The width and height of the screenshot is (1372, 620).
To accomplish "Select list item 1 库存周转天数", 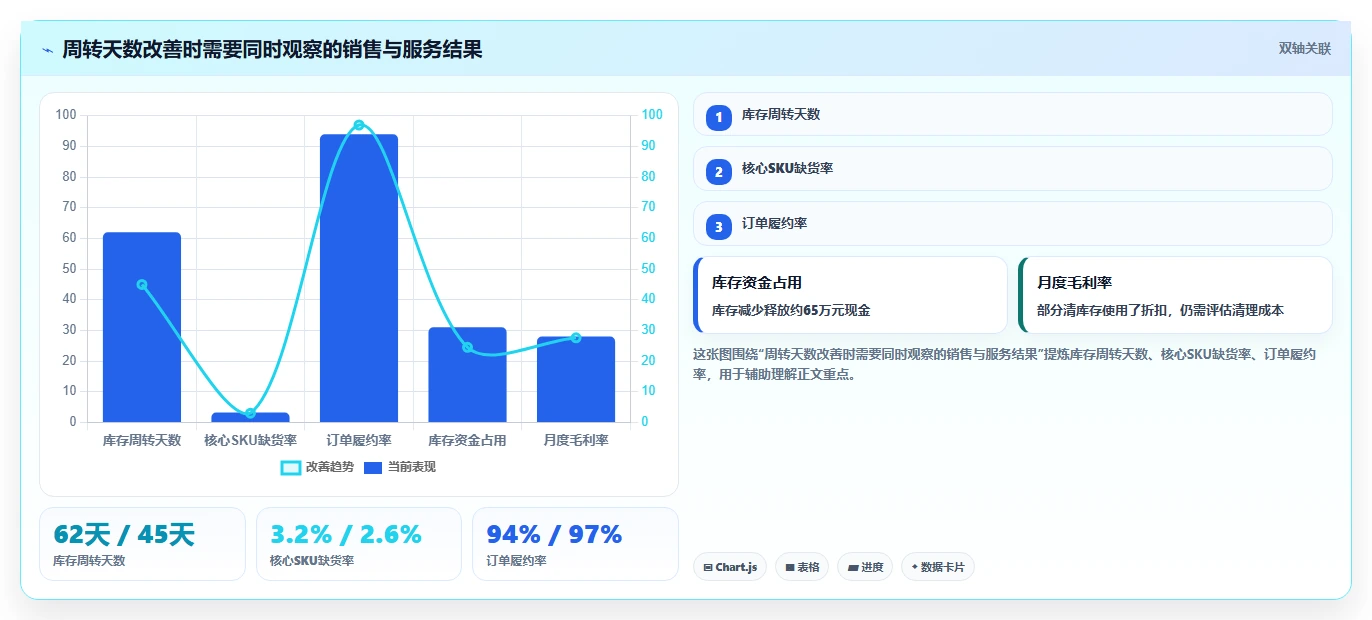I will coord(1012,114).
